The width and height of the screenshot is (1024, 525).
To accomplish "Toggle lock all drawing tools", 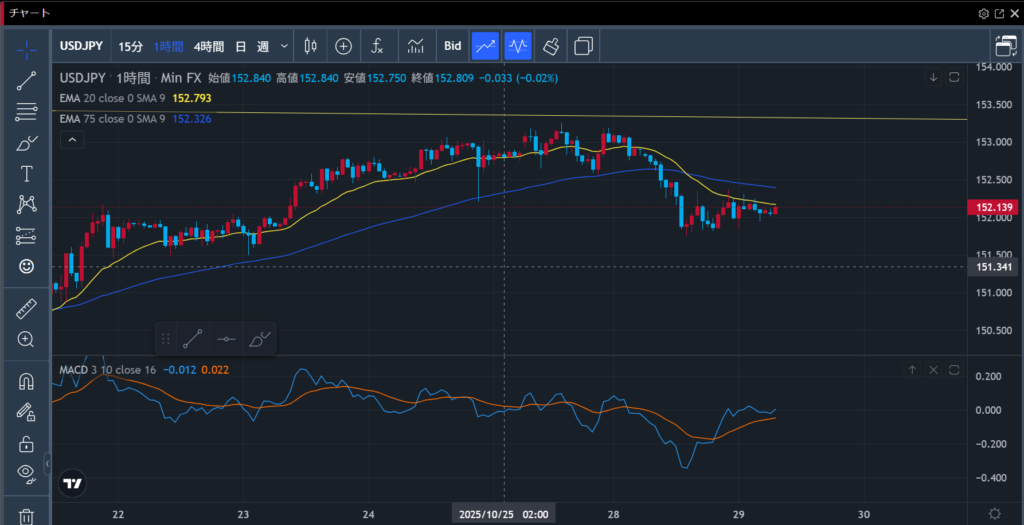I will (x=26, y=443).
